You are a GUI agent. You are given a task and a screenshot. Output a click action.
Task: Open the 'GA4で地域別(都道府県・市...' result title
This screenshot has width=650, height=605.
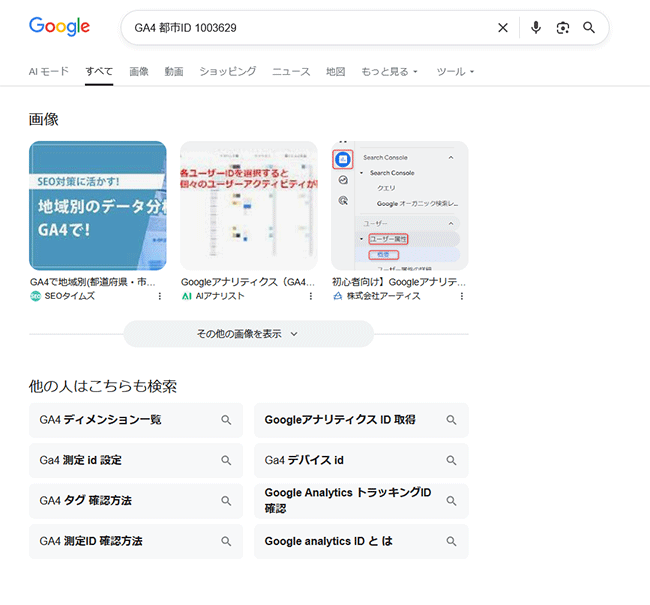click(x=92, y=282)
